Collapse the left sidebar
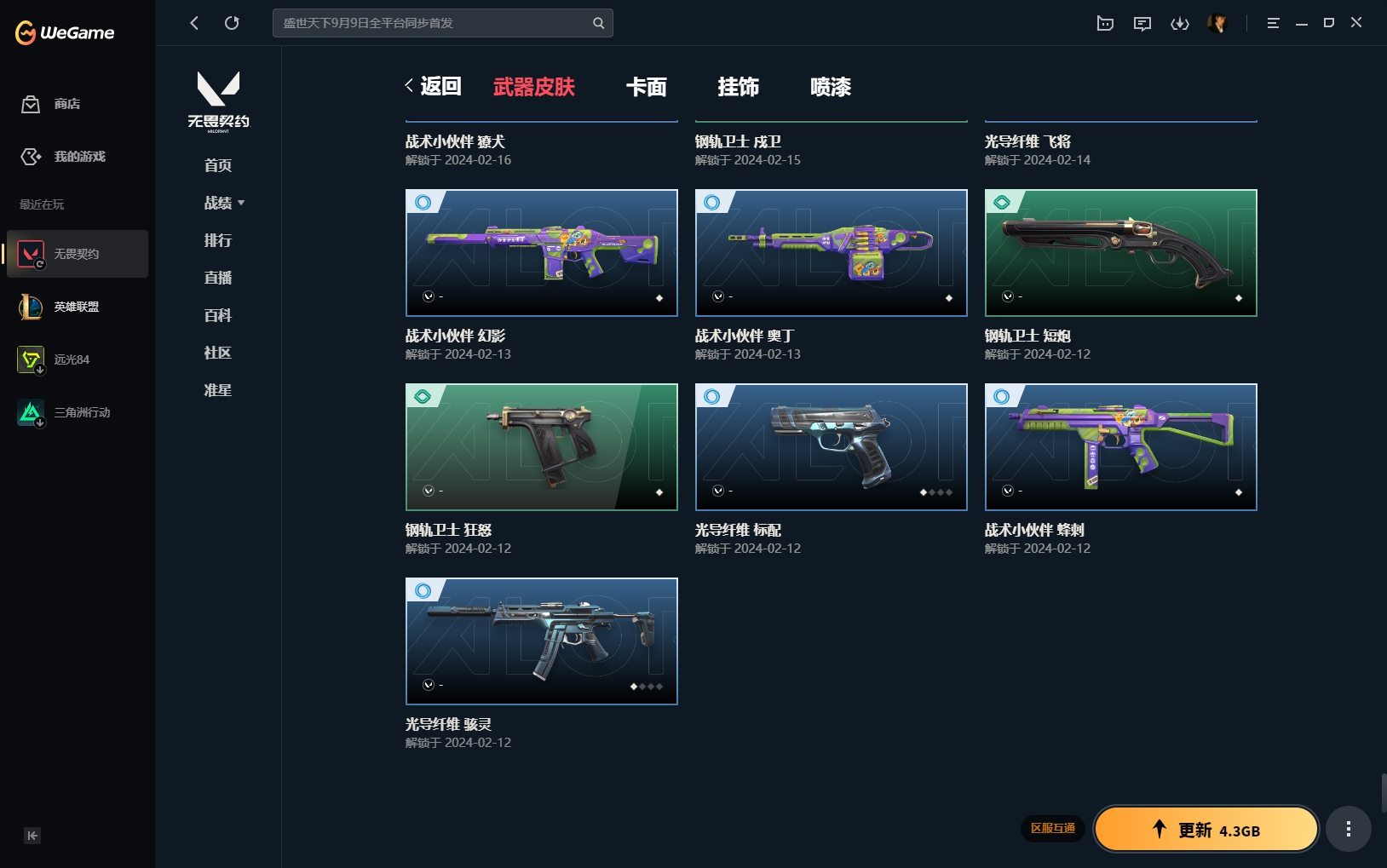Screen dimensions: 1387x868 click(32, 836)
